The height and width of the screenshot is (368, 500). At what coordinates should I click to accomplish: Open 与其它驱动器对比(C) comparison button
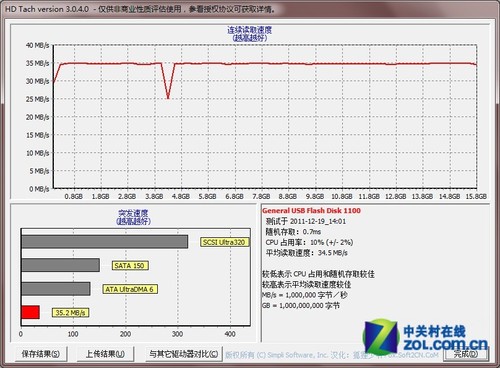(184, 354)
